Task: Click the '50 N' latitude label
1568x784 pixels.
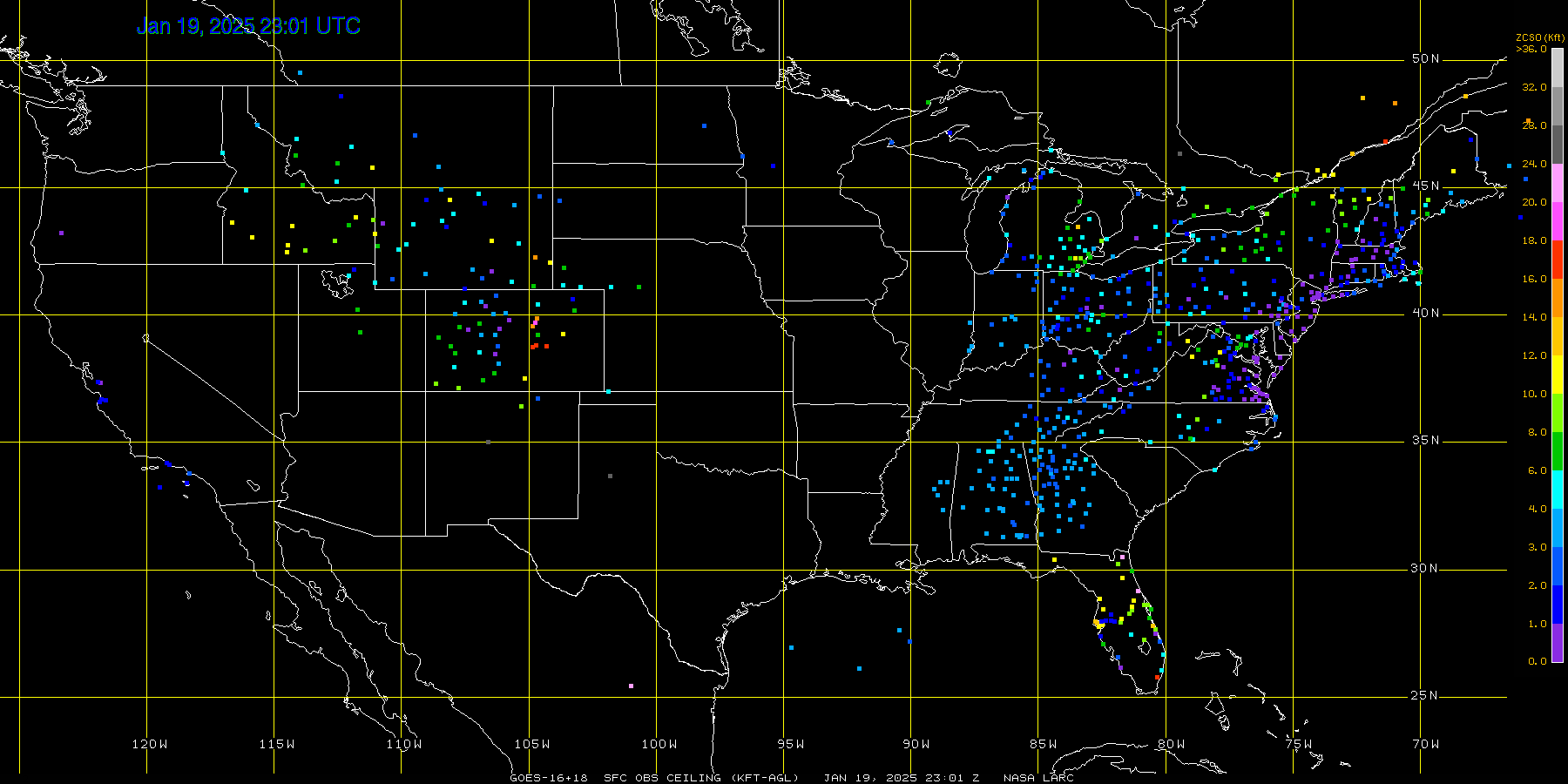Action: coord(1426,58)
